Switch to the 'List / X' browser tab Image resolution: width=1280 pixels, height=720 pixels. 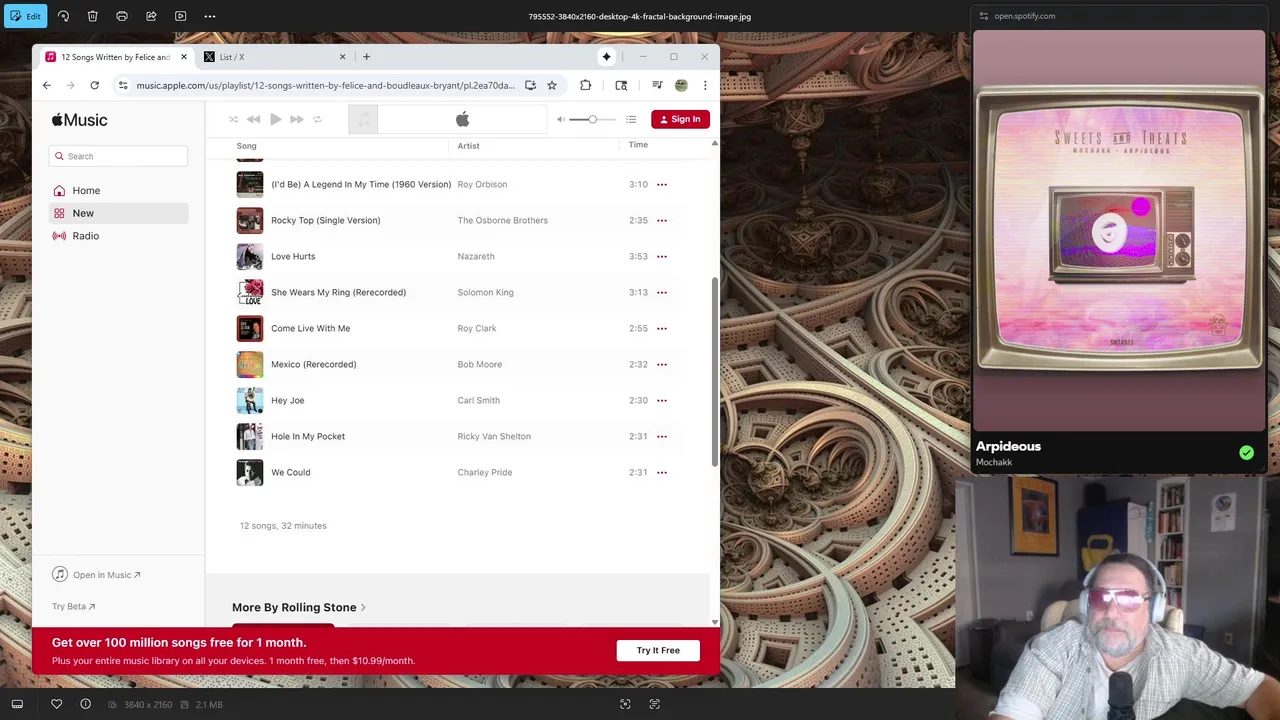coord(272,57)
